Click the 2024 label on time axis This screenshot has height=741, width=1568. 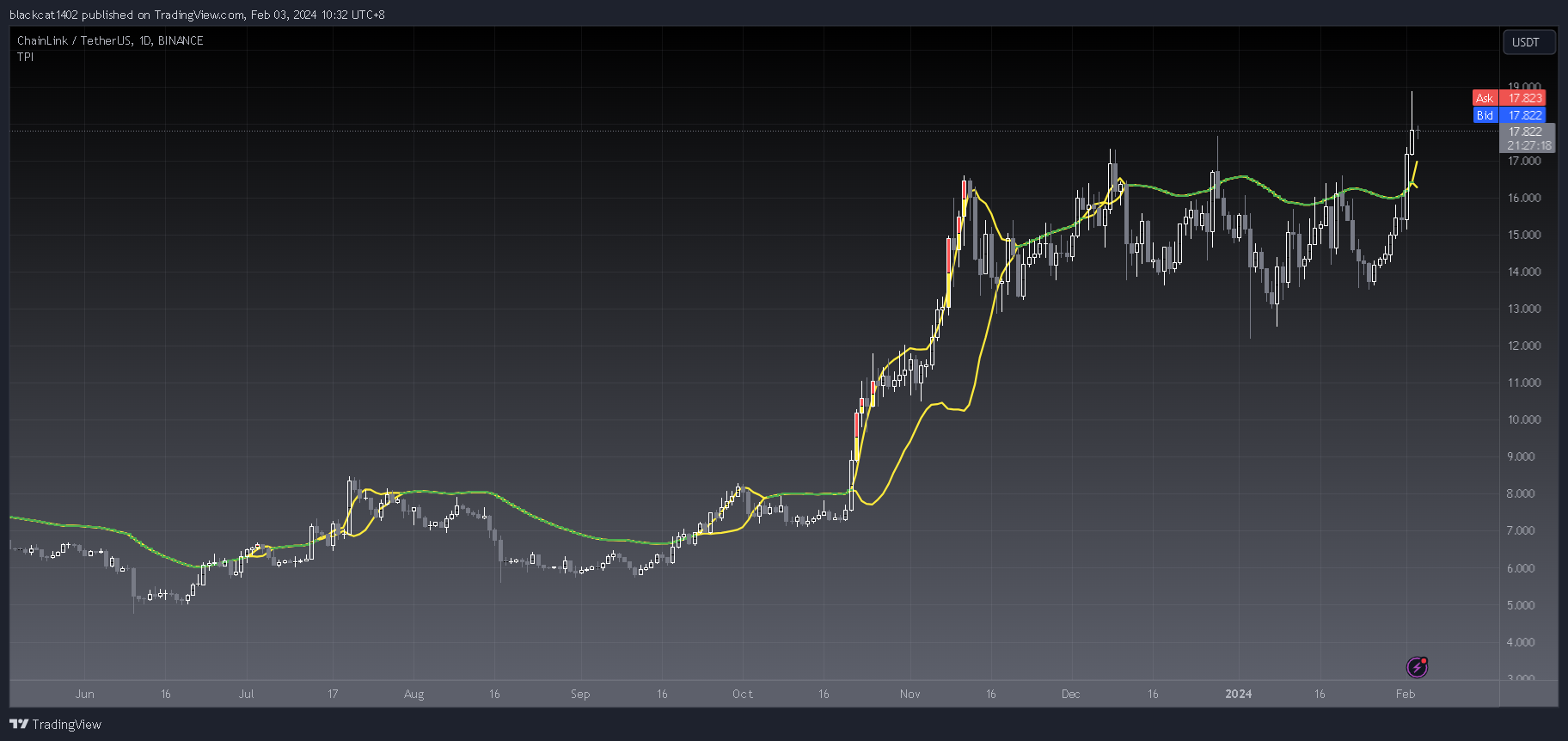[1239, 694]
